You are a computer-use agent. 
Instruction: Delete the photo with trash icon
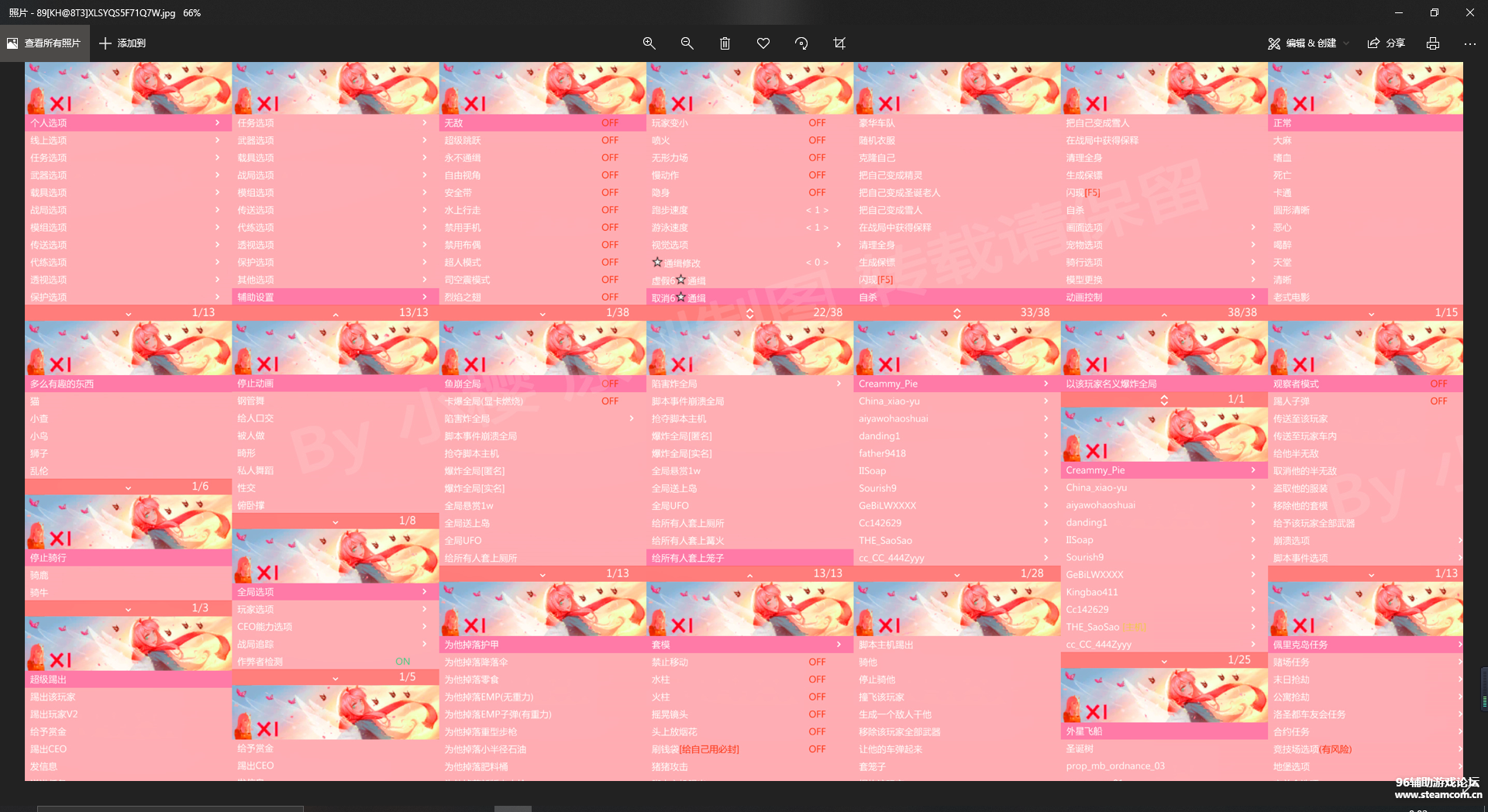click(725, 43)
